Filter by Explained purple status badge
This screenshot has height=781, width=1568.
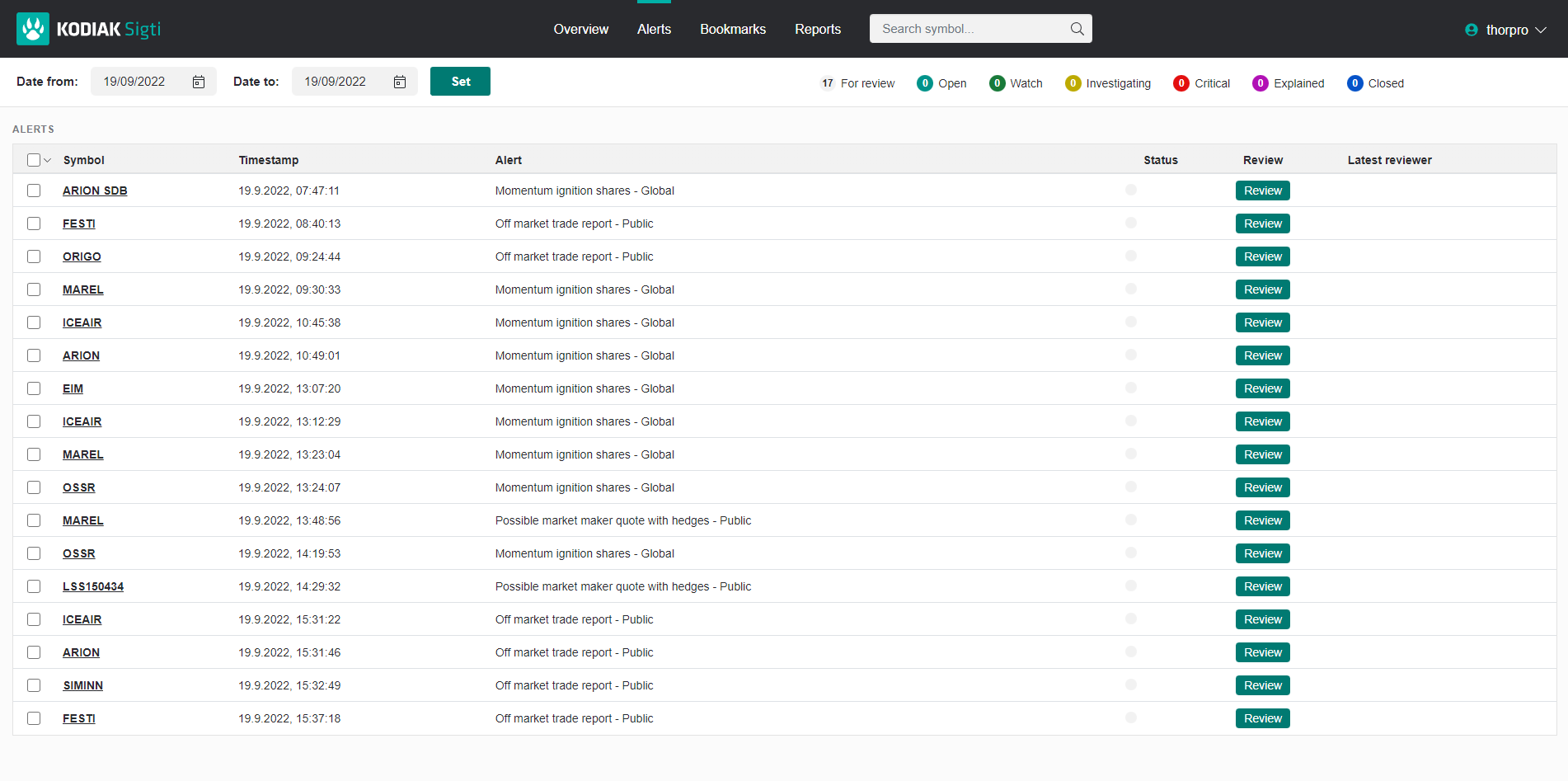[1260, 83]
